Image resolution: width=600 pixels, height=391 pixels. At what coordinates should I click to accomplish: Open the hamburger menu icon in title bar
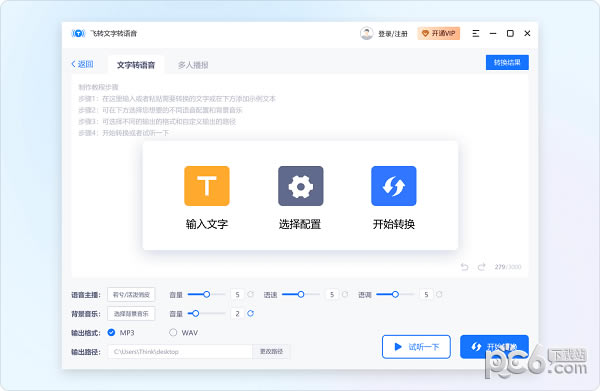[x=476, y=34]
